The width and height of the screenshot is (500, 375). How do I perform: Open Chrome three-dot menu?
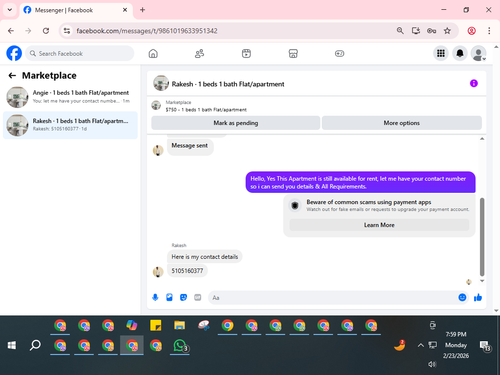pyautogui.click(x=489, y=31)
